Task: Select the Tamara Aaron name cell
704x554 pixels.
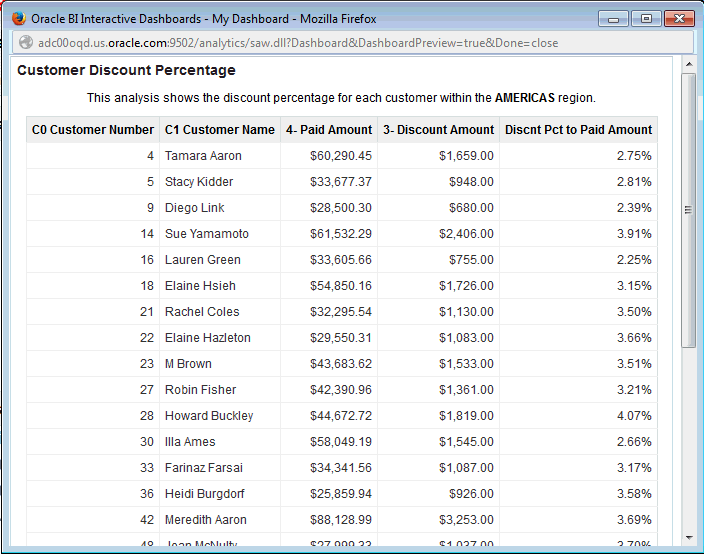Action: click(220, 156)
